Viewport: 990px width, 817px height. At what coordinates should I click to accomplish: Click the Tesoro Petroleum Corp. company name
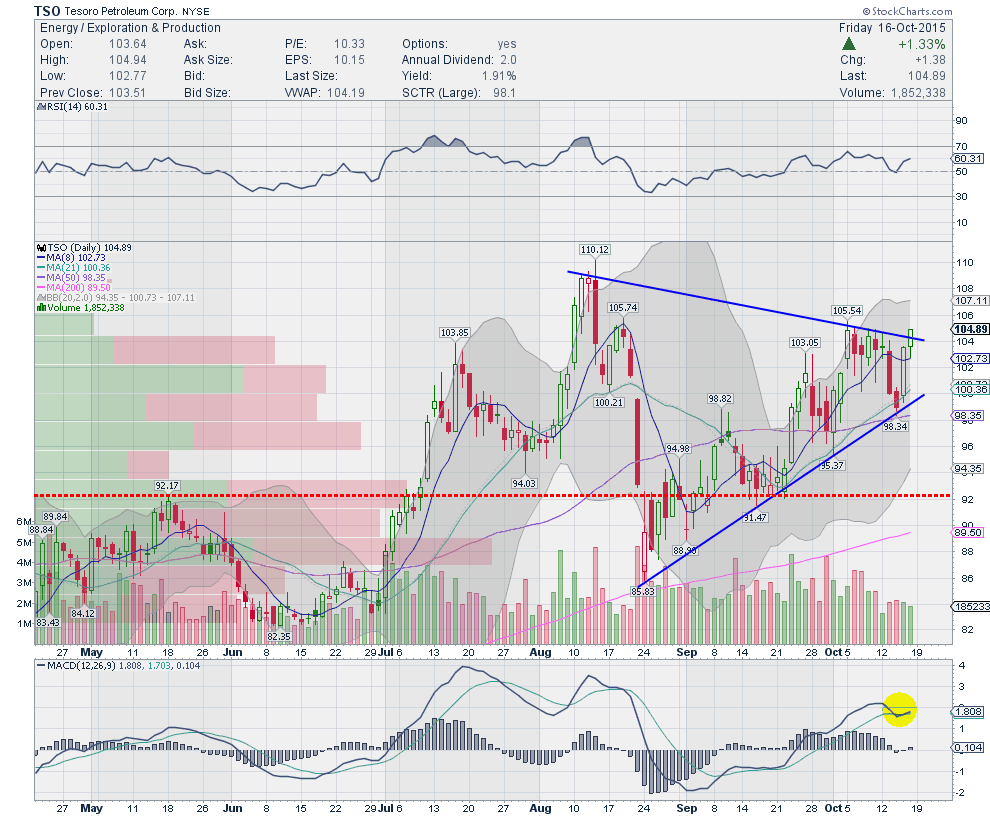[x=121, y=11]
